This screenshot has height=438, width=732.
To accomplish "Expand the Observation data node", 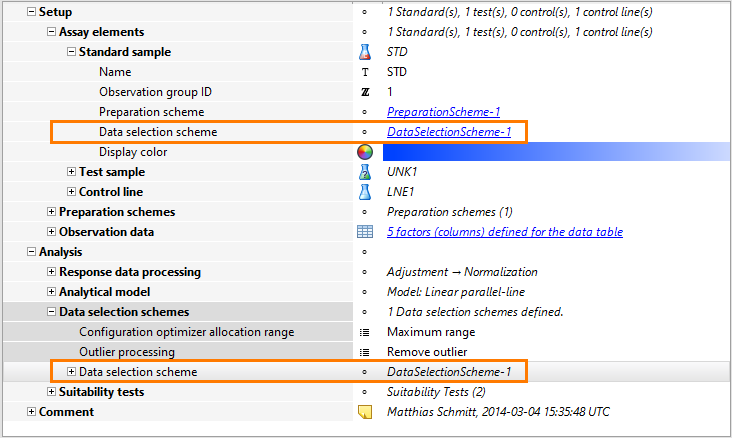I will 51,232.
